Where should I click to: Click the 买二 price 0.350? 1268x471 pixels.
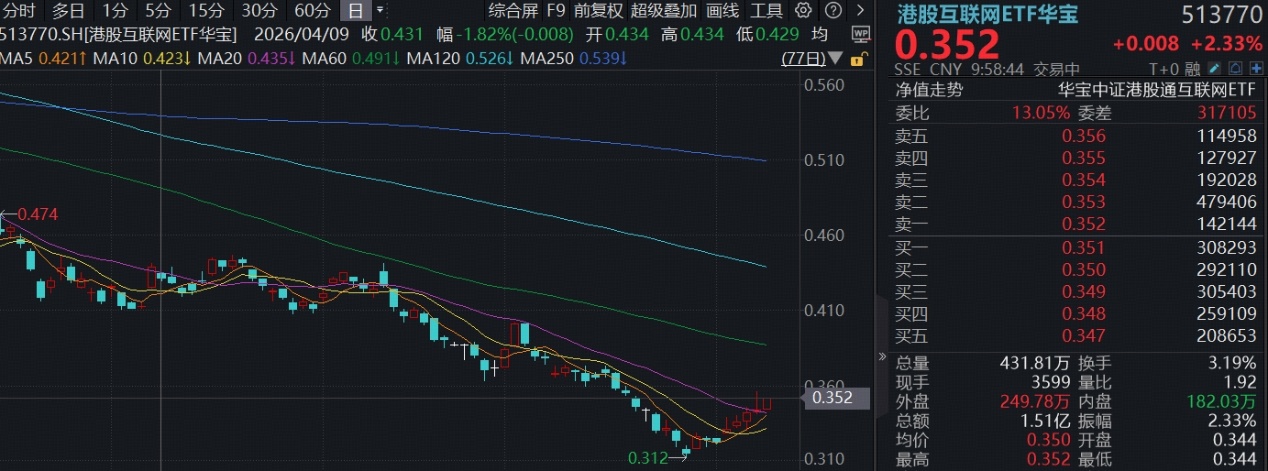click(x=1084, y=270)
